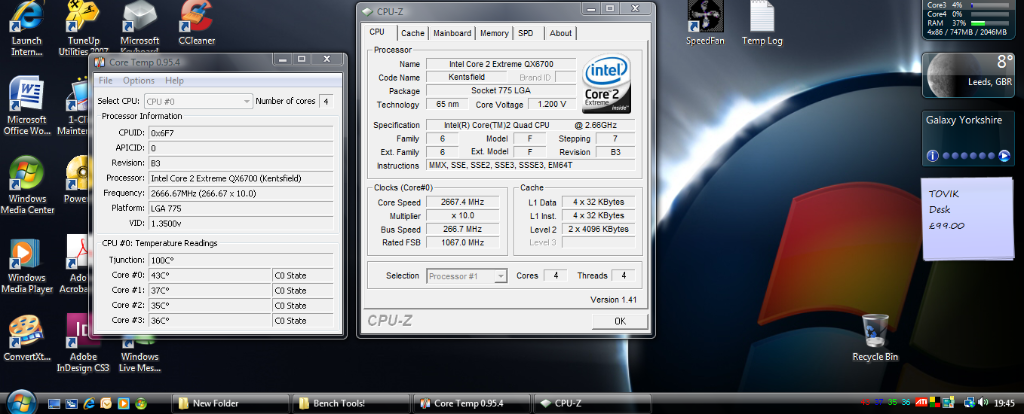Image resolution: width=1024 pixels, height=414 pixels.
Task: Open the ConvertXt desktop shortcut
Action: (27, 338)
